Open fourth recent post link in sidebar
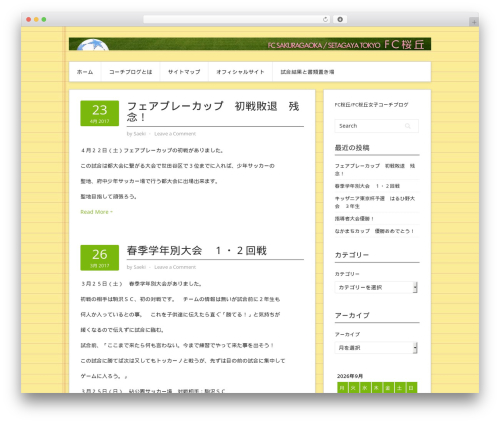The width and height of the screenshot is (500, 423). (354, 219)
